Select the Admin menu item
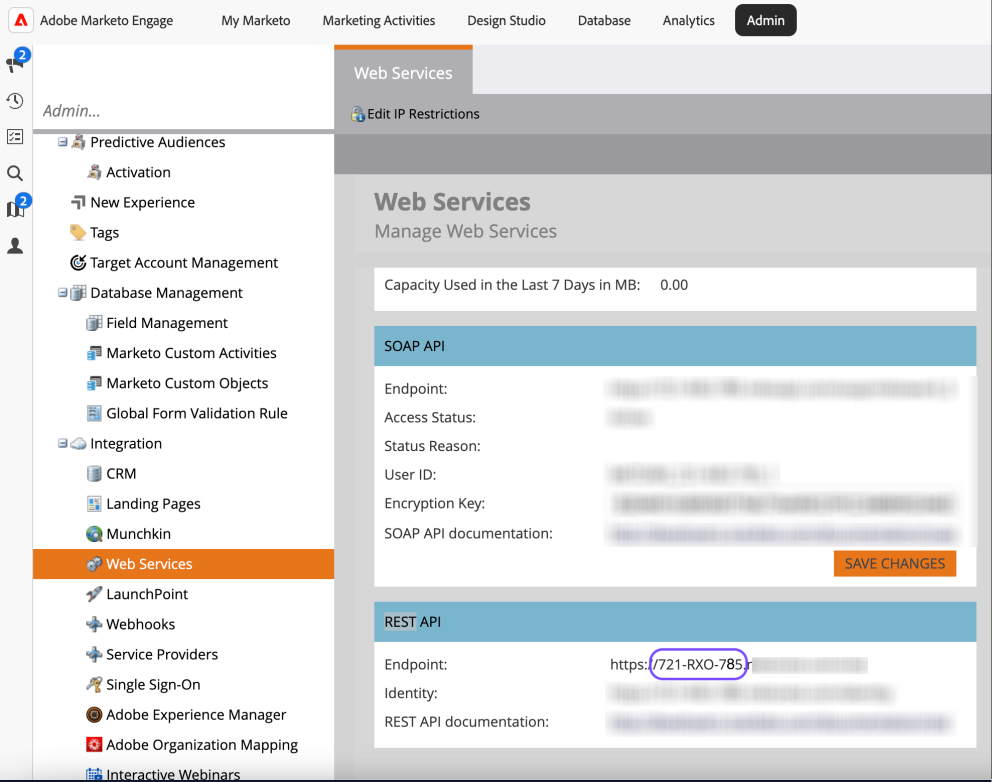Screen dimensions: 992x782 tap(766, 20)
